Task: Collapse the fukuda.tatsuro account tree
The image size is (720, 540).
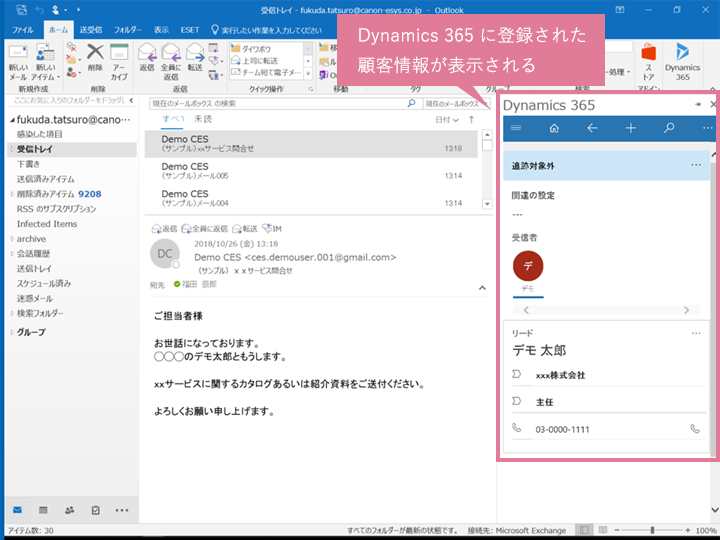Action: pyautogui.click(x=12, y=120)
